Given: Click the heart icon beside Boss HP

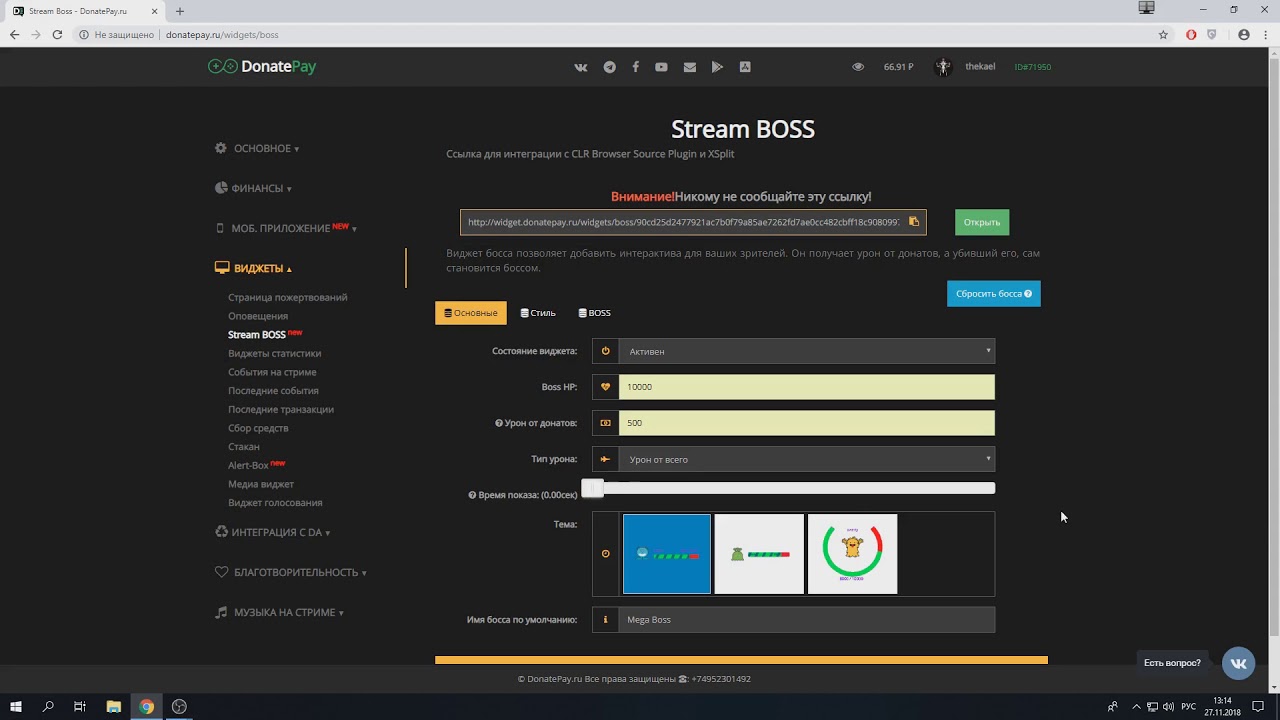Looking at the screenshot, I should click(x=605, y=387).
